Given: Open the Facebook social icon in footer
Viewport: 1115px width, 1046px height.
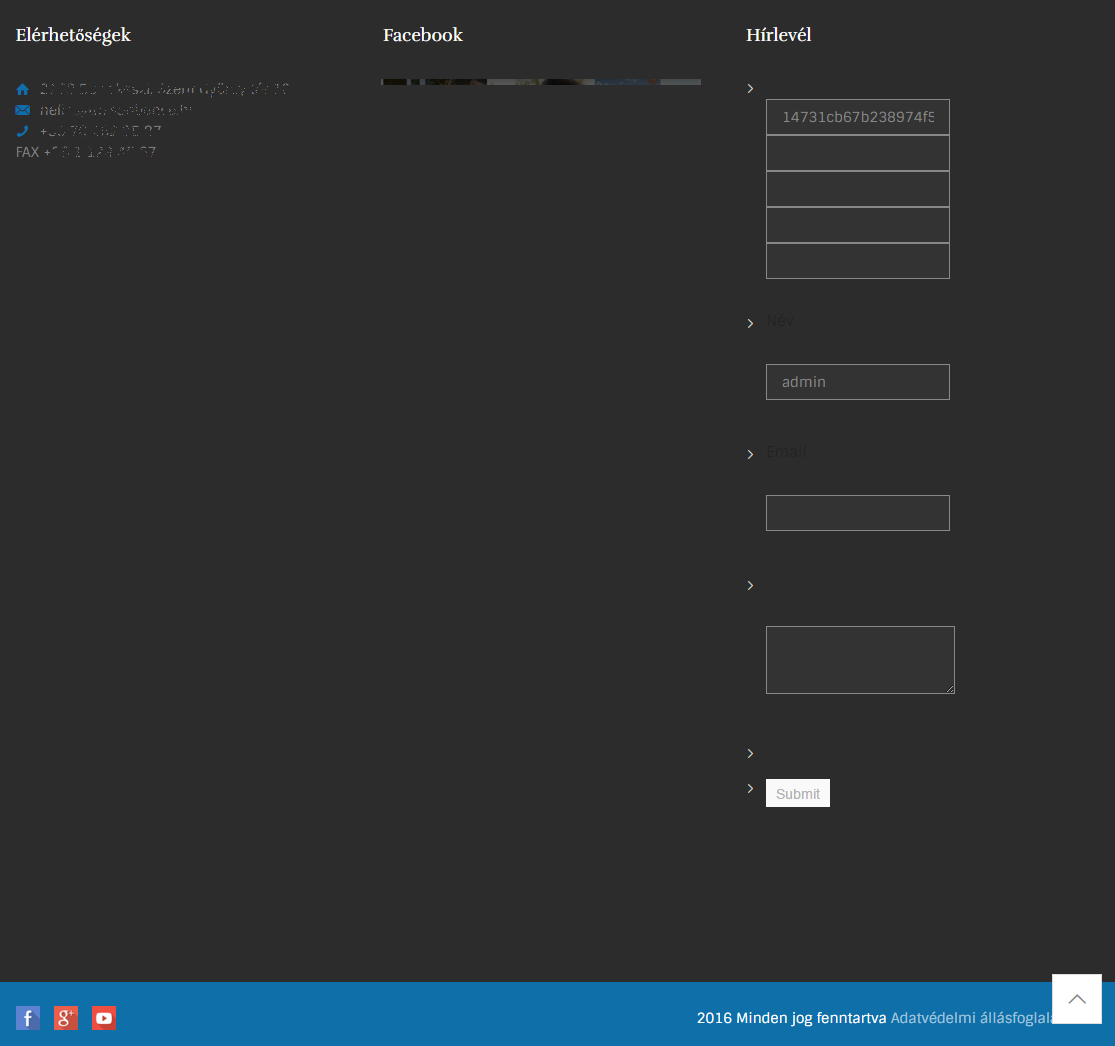Looking at the screenshot, I should tap(28, 1018).
